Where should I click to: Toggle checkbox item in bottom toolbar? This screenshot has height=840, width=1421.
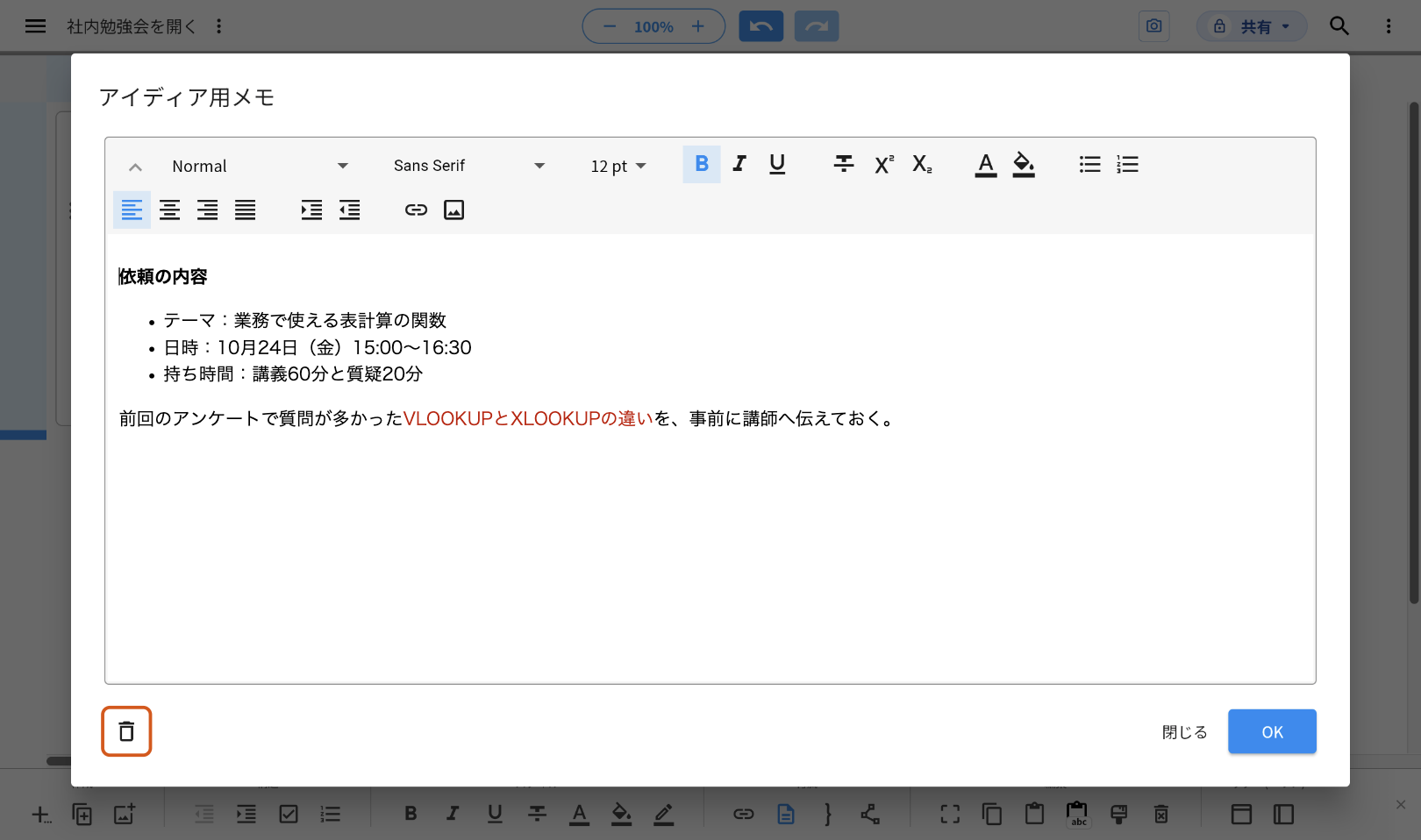point(289,815)
